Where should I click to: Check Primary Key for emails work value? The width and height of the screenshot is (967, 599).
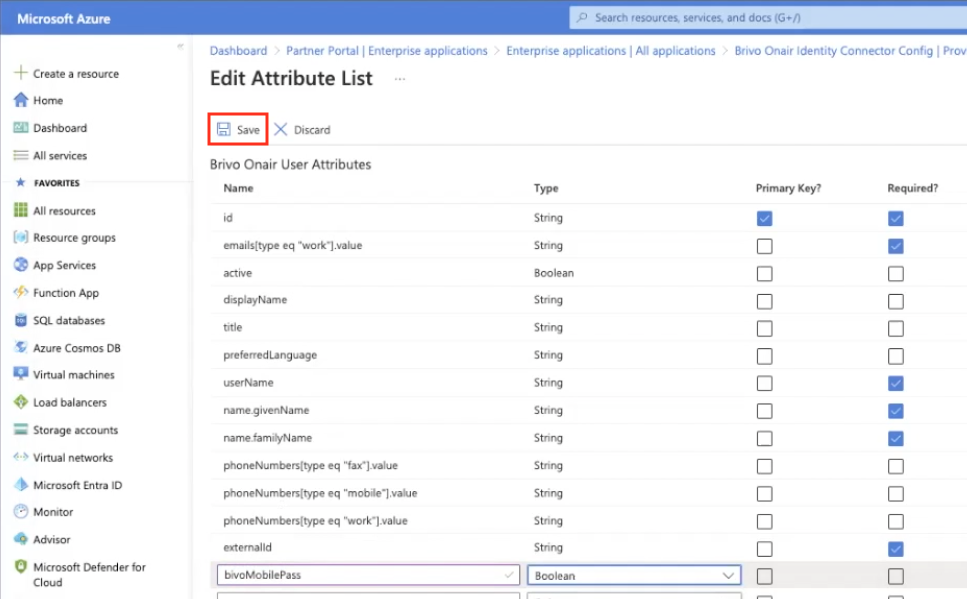(x=764, y=246)
